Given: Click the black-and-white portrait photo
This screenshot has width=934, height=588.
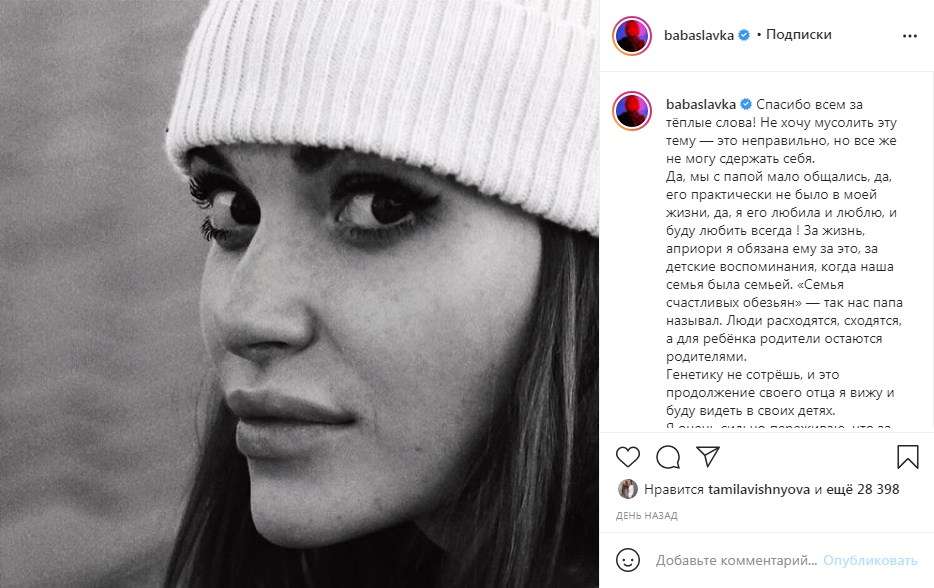Looking at the screenshot, I should 299,294.
